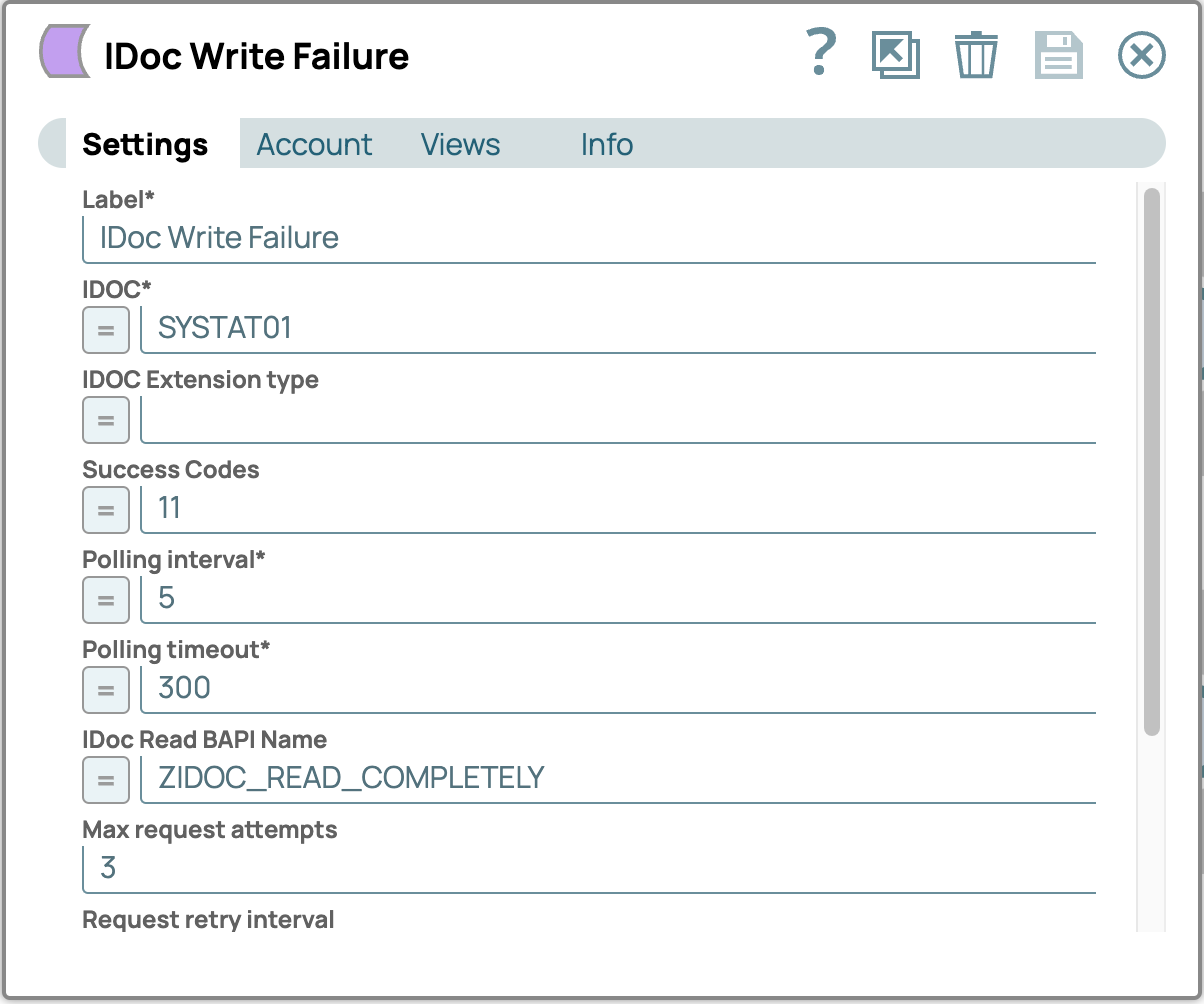Toggle expression button for Polling interval
This screenshot has height=1004, width=1204.
coord(106,600)
